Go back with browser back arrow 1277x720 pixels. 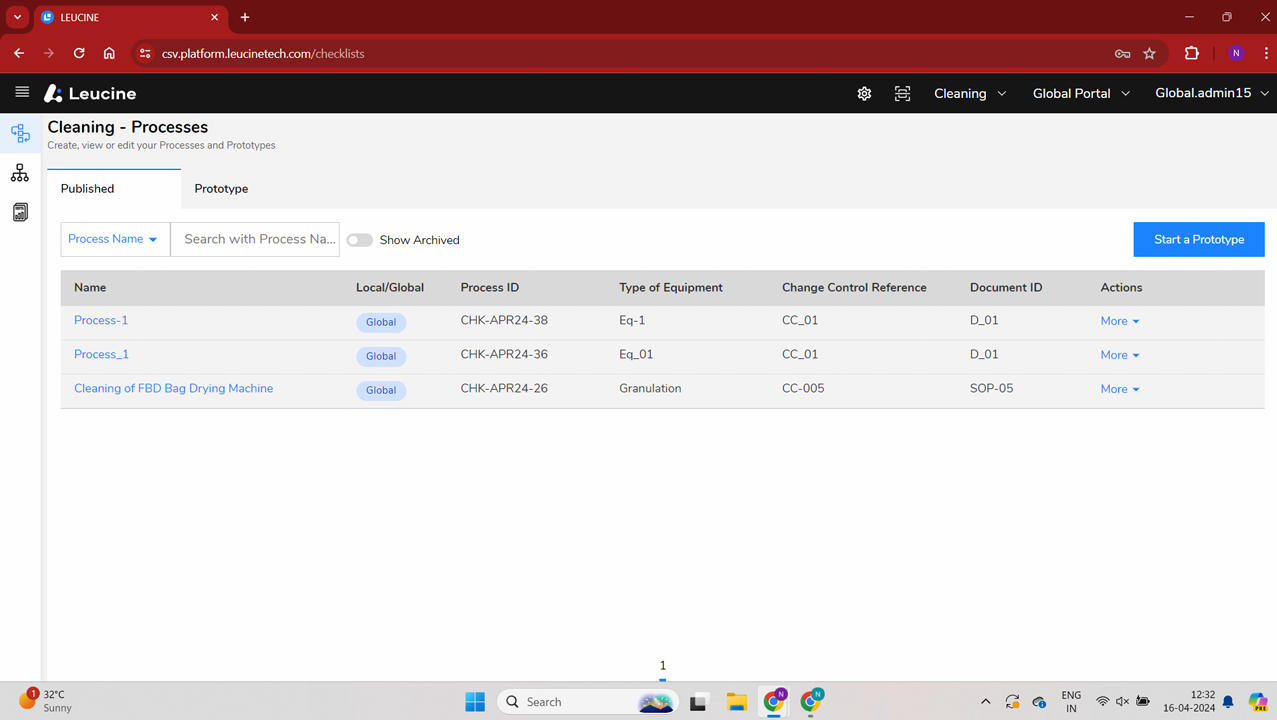pos(19,53)
